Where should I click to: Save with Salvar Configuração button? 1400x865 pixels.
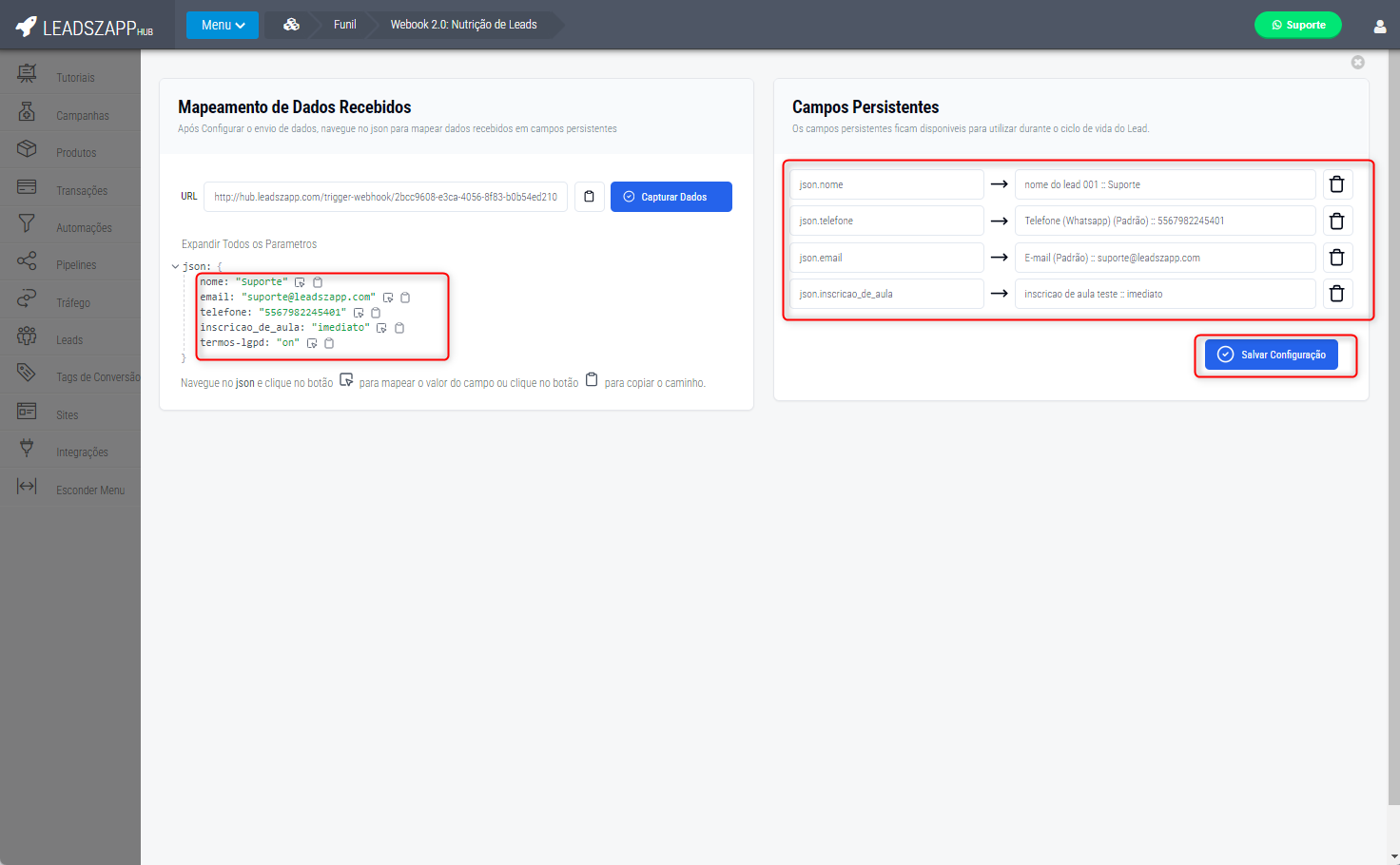point(1271,355)
